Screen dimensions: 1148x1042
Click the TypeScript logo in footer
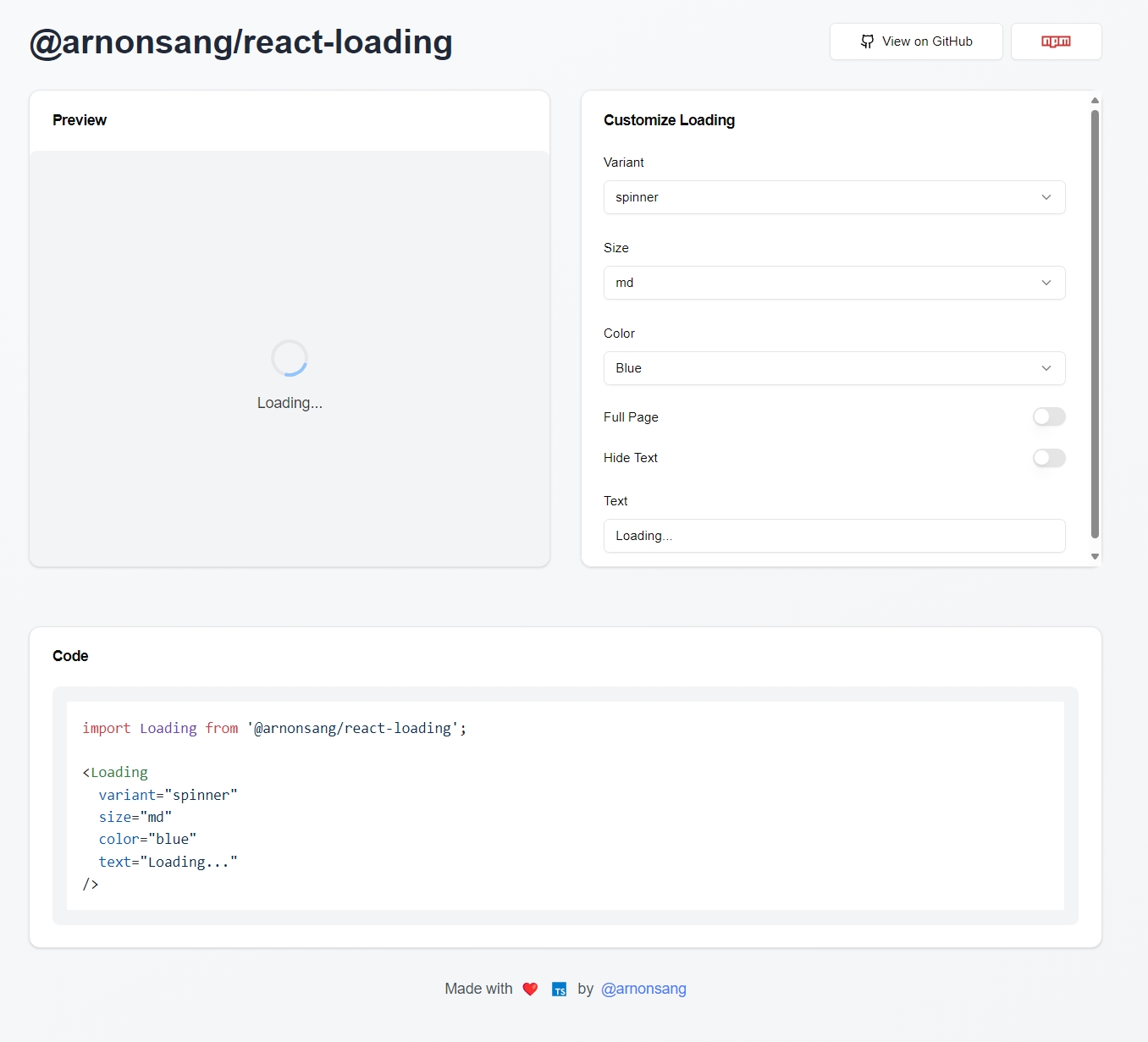[559, 990]
